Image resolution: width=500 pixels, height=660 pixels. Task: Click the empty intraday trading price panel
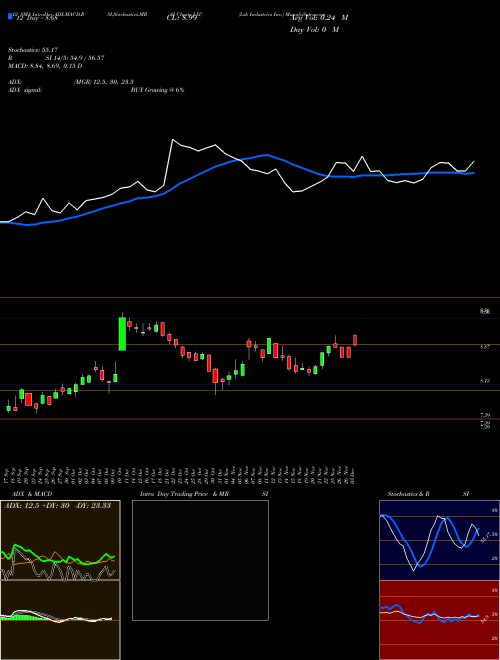point(200,560)
